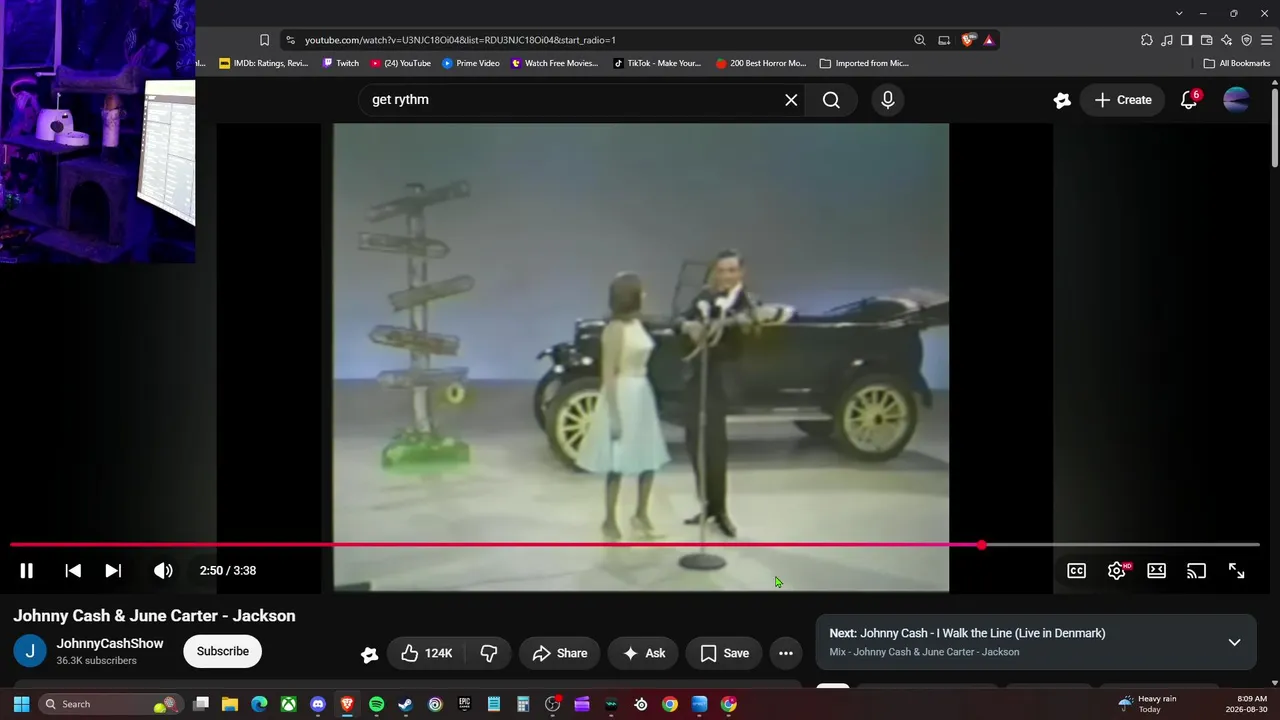Click the Ask button below the video

click(644, 653)
